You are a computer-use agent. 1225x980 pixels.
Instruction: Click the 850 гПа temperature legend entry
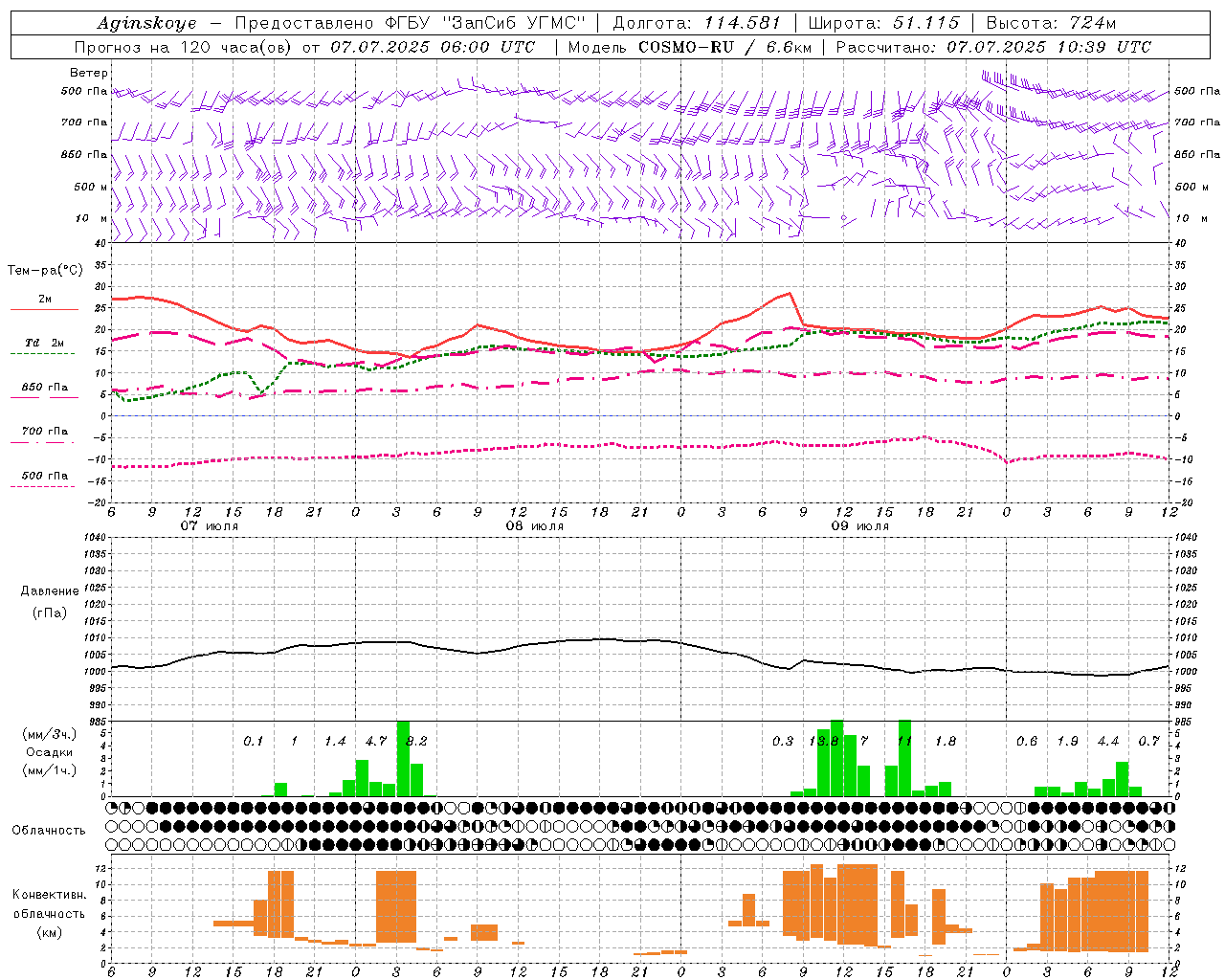[x=45, y=388]
